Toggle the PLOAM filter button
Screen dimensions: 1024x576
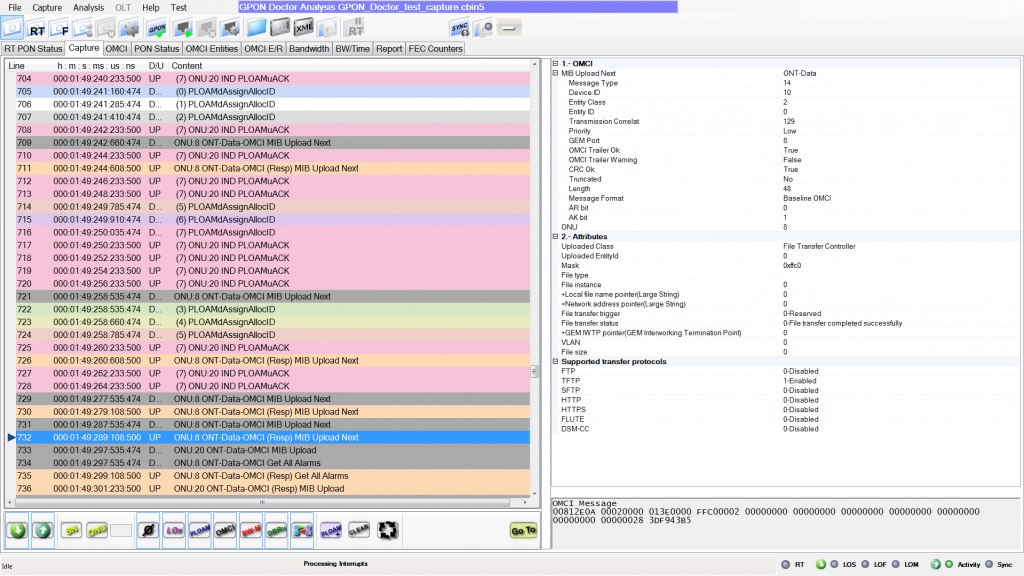(199, 530)
